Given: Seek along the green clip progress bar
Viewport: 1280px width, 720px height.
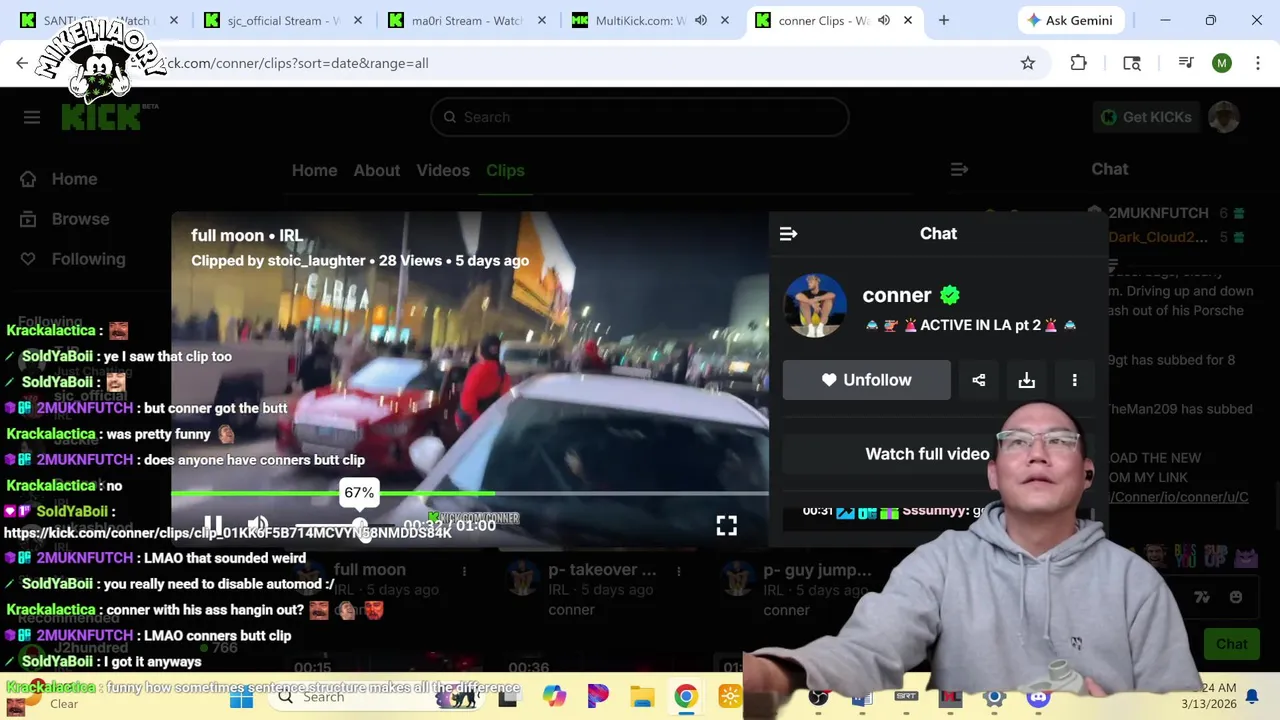Looking at the screenshot, I should [470, 494].
